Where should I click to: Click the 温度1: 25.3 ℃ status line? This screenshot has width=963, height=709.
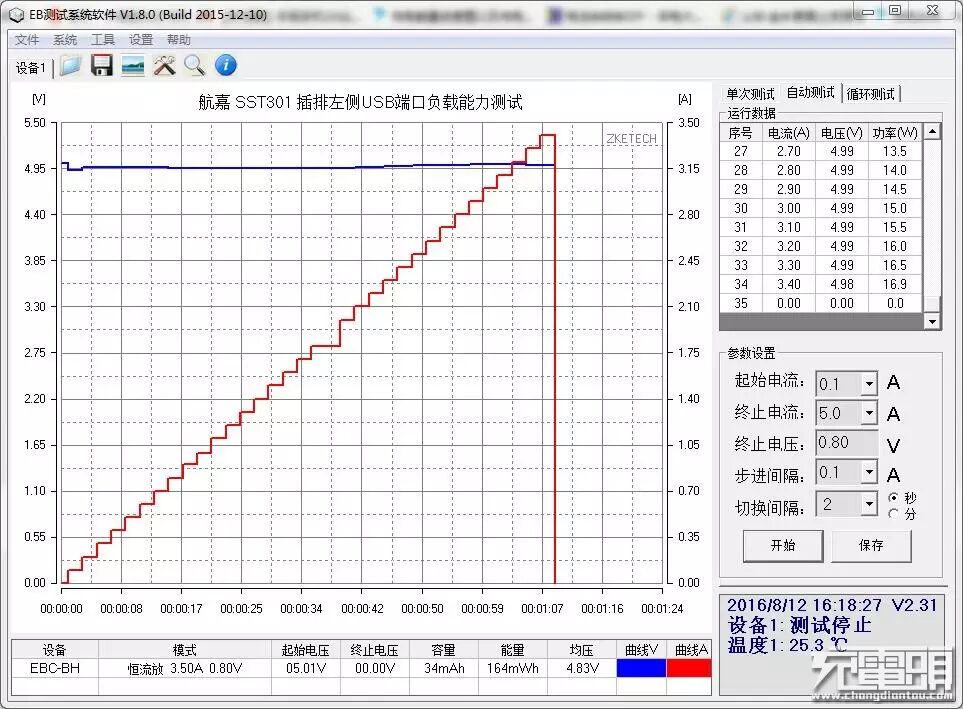point(787,645)
